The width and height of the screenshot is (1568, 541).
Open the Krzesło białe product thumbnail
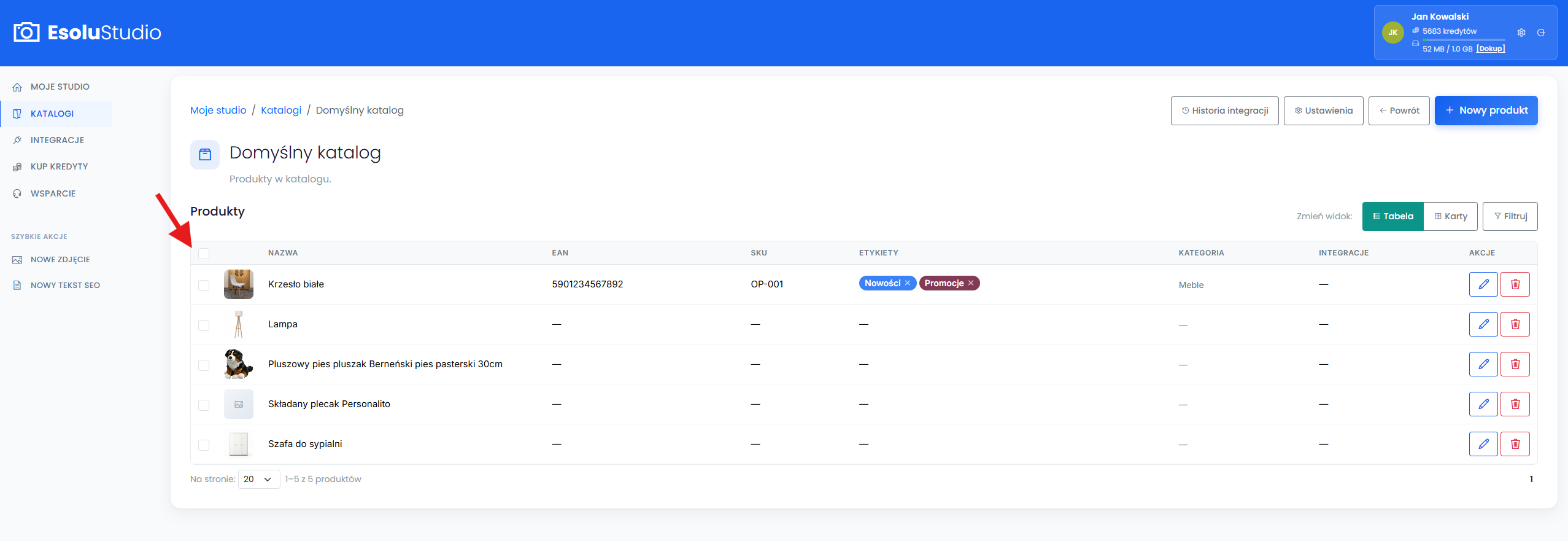point(239,284)
